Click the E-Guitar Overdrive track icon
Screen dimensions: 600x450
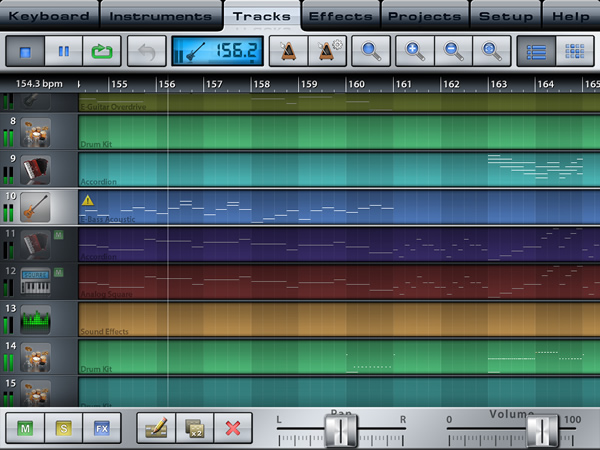(35, 101)
